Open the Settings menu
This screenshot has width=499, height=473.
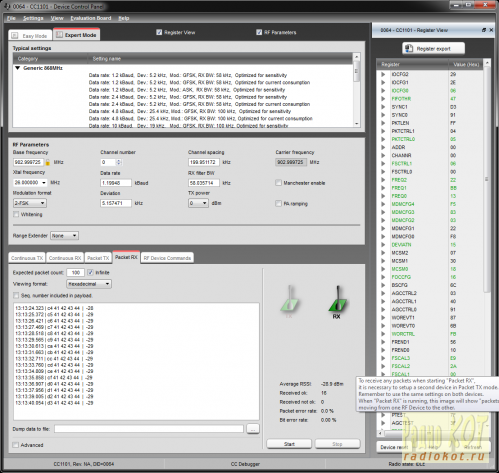coord(33,18)
